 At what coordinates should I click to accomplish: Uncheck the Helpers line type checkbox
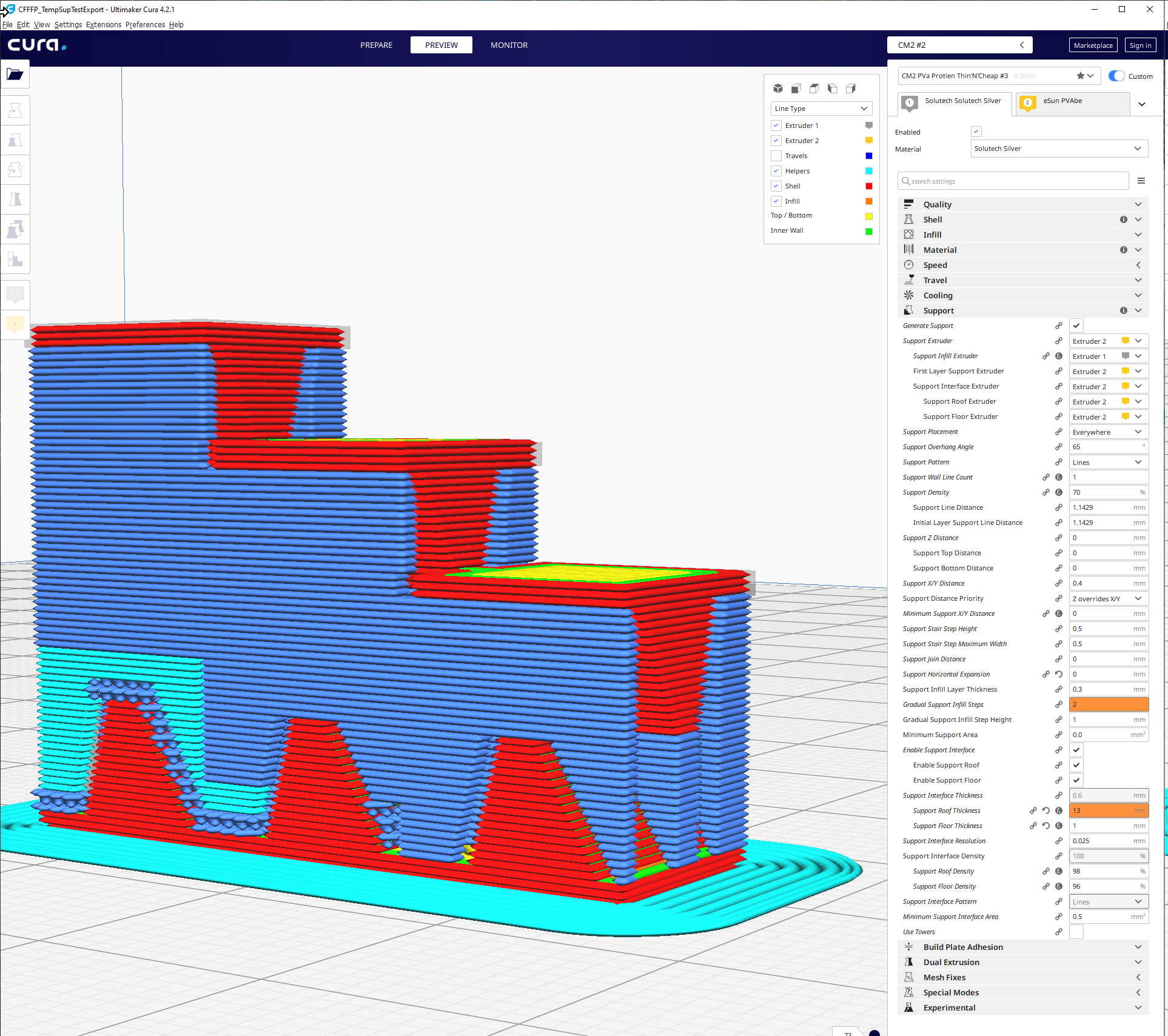point(776,171)
